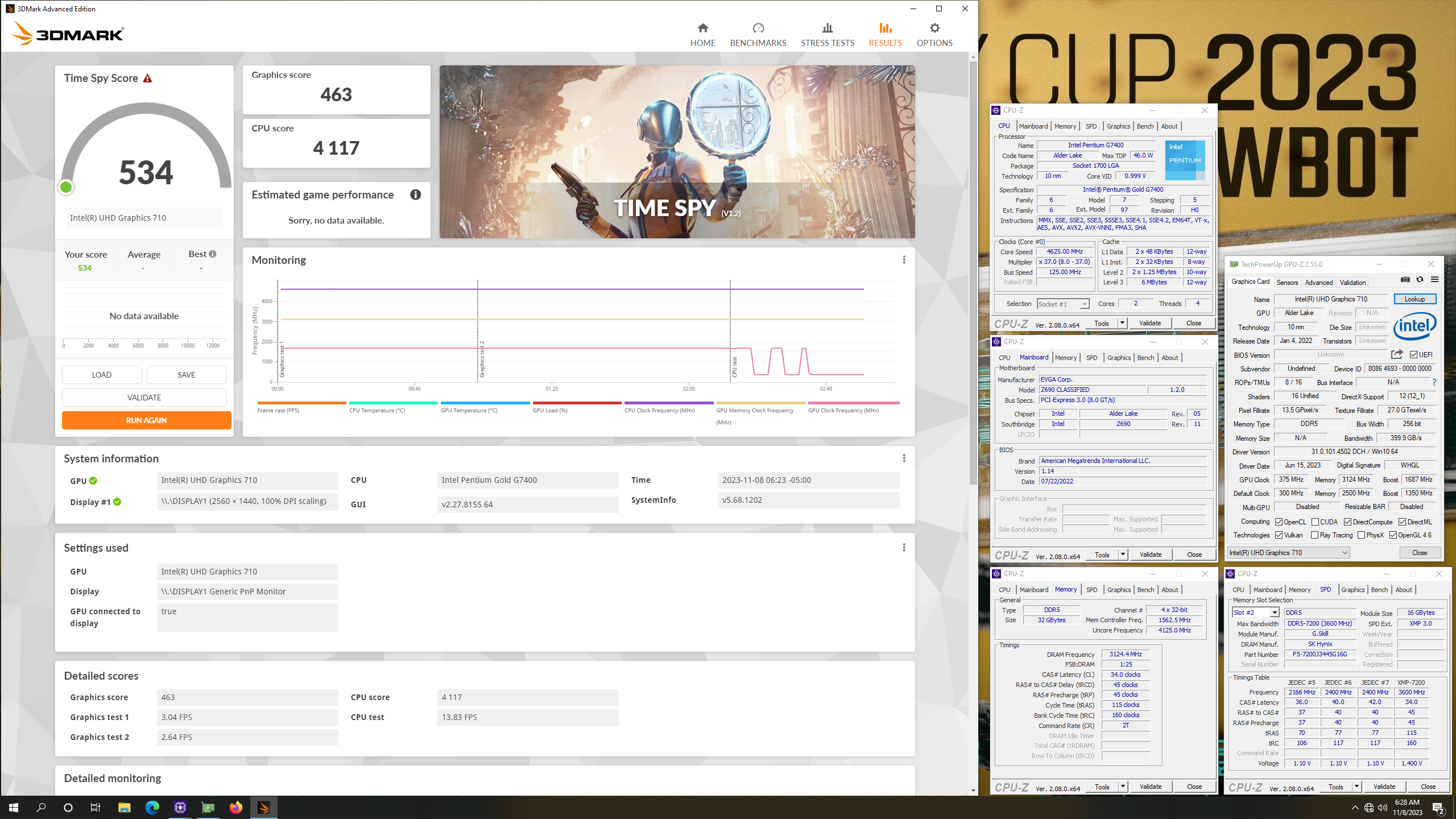Open Task View from the taskbar
Viewport: 1456px width, 819px height.
(96, 807)
